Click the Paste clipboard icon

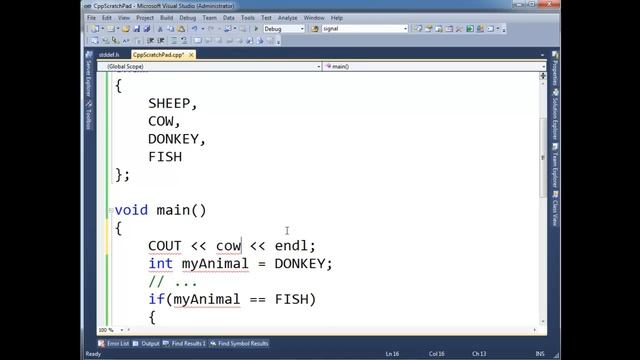[x=180, y=29]
